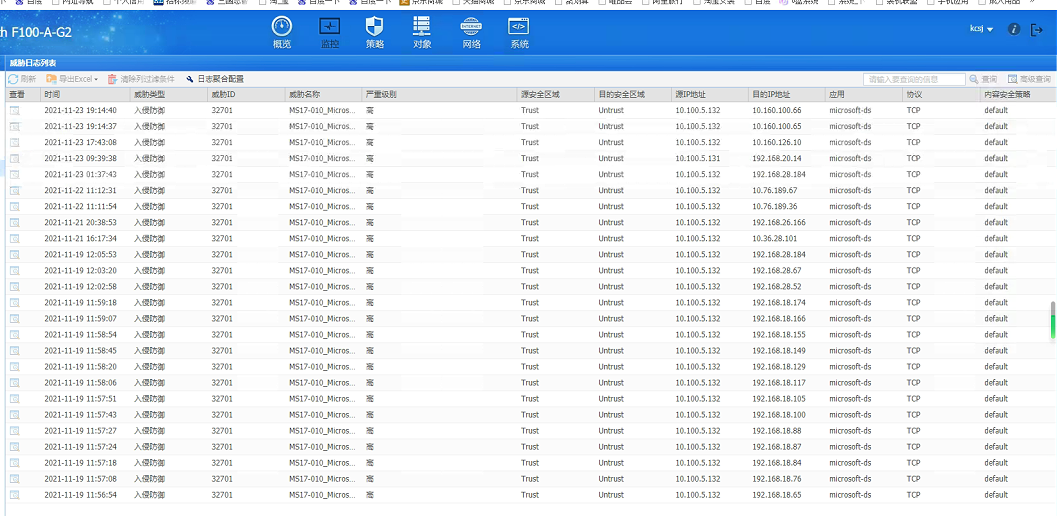Click the 监控 monitor icon
This screenshot has width=1057, height=516.
click(329, 28)
